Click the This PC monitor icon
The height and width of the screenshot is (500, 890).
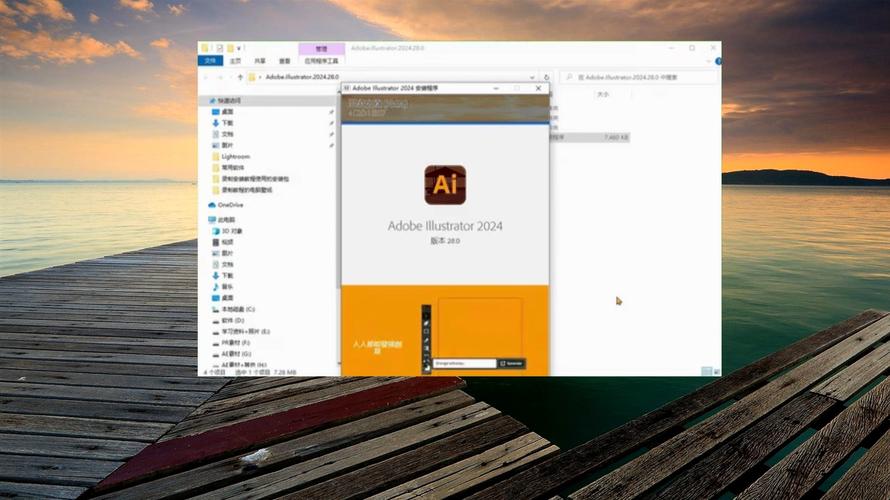coord(212,220)
